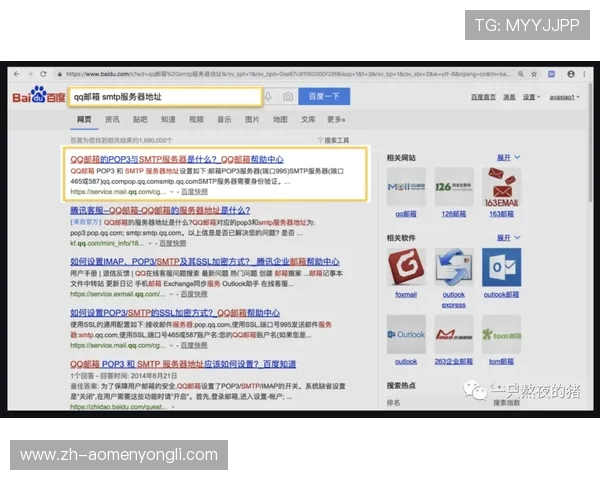Open the 163EMAIL logo thumbnail
Viewport: 600px width, 480px height.
(501, 187)
